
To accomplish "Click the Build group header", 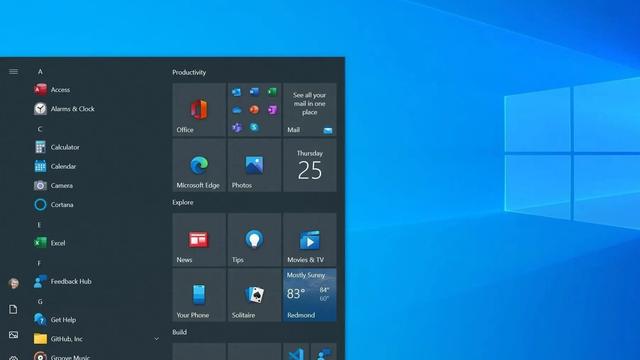I will tap(180, 332).
